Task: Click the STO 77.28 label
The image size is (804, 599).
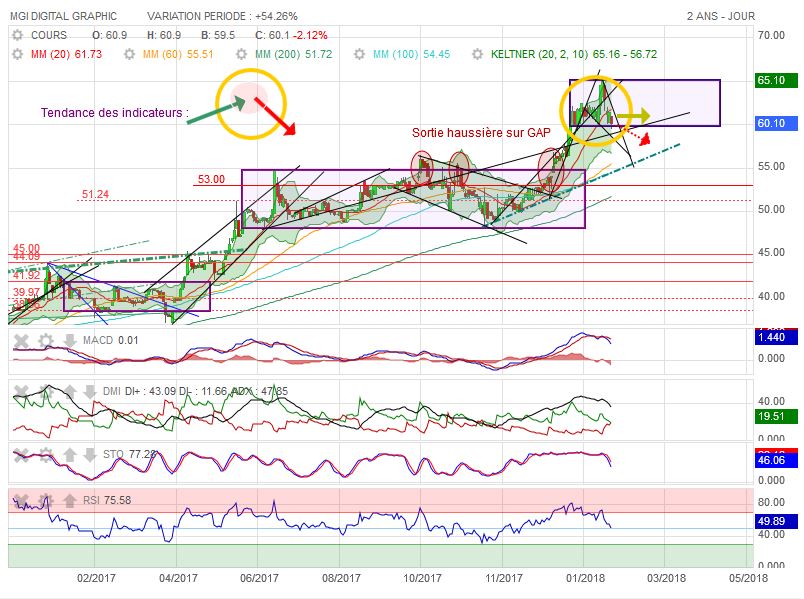Action: 129,454
